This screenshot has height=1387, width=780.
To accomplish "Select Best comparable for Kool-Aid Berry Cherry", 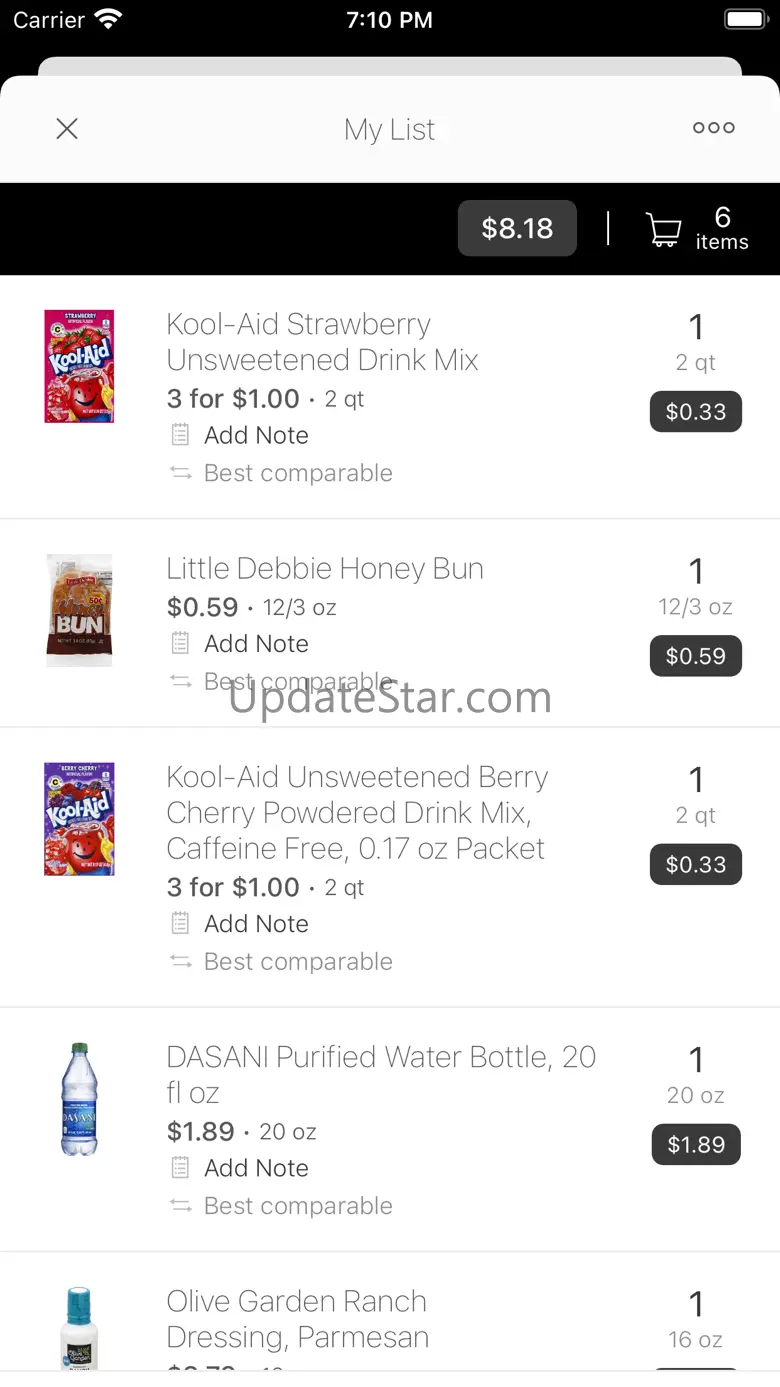I will click(x=298, y=961).
